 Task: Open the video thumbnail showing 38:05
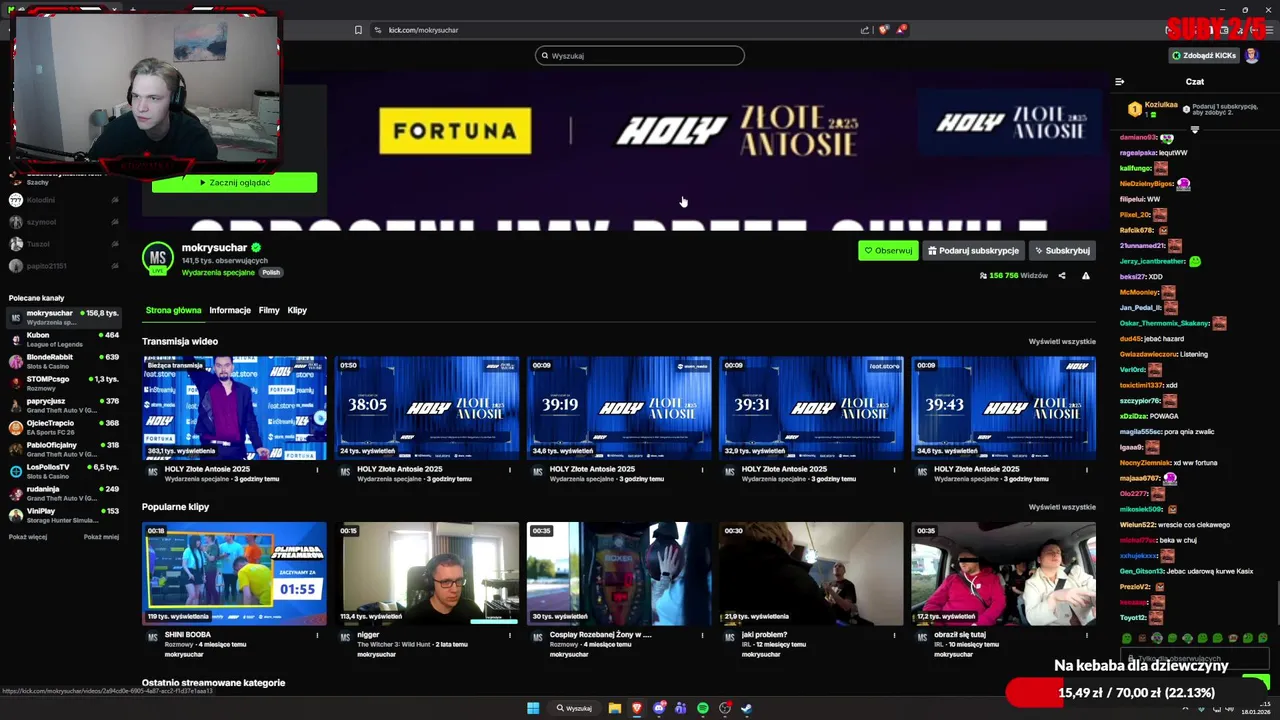point(427,408)
